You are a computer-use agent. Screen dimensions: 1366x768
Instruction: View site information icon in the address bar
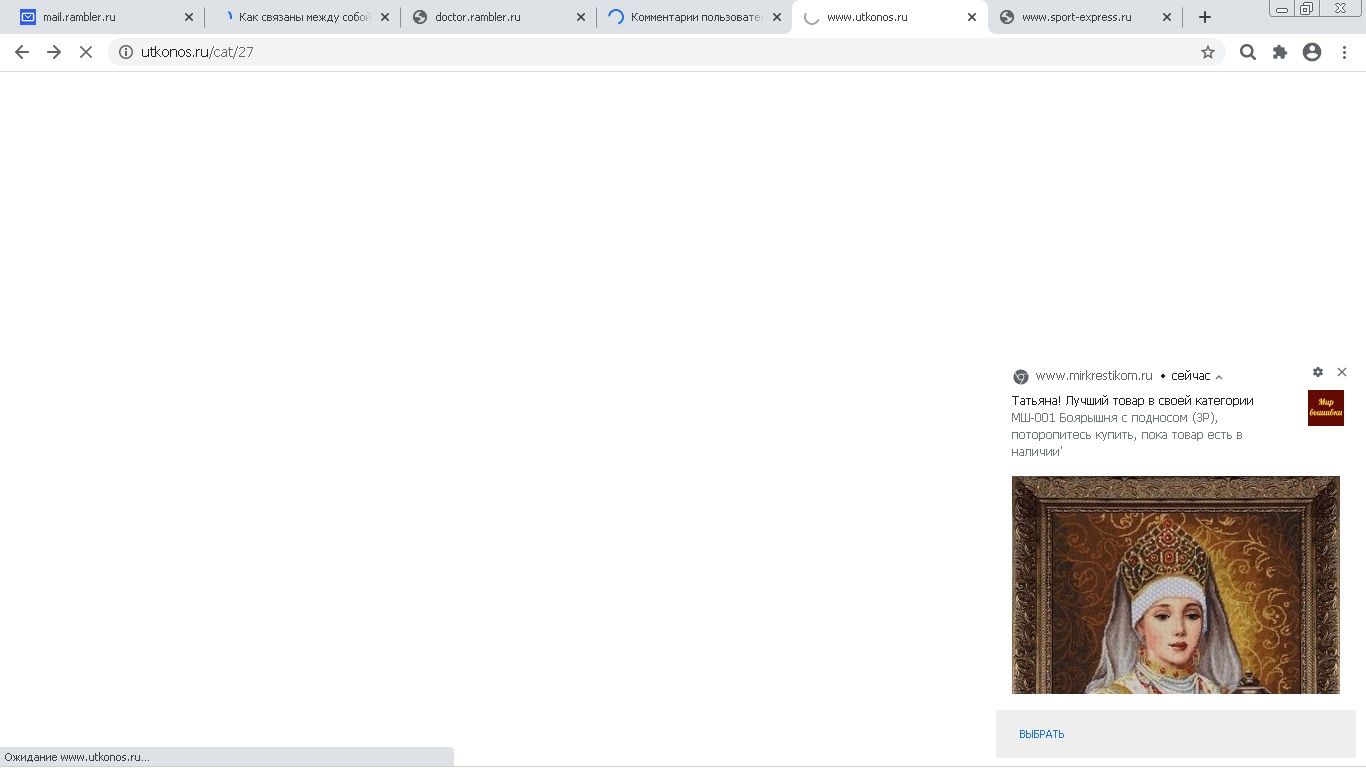coord(126,52)
